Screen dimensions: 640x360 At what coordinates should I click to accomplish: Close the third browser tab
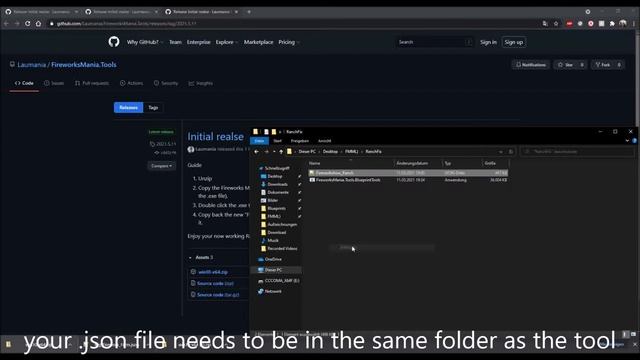coord(236,12)
